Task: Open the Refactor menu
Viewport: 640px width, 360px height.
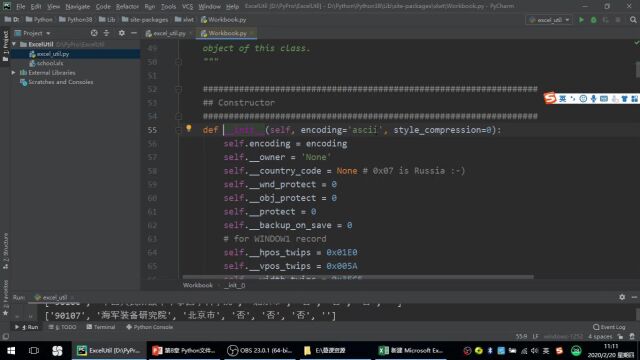Action: [127, 7]
